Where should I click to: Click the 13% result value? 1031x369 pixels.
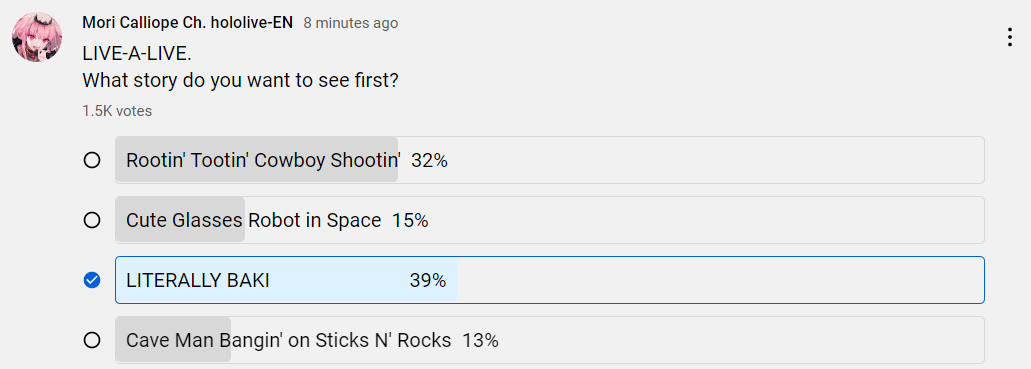point(480,340)
